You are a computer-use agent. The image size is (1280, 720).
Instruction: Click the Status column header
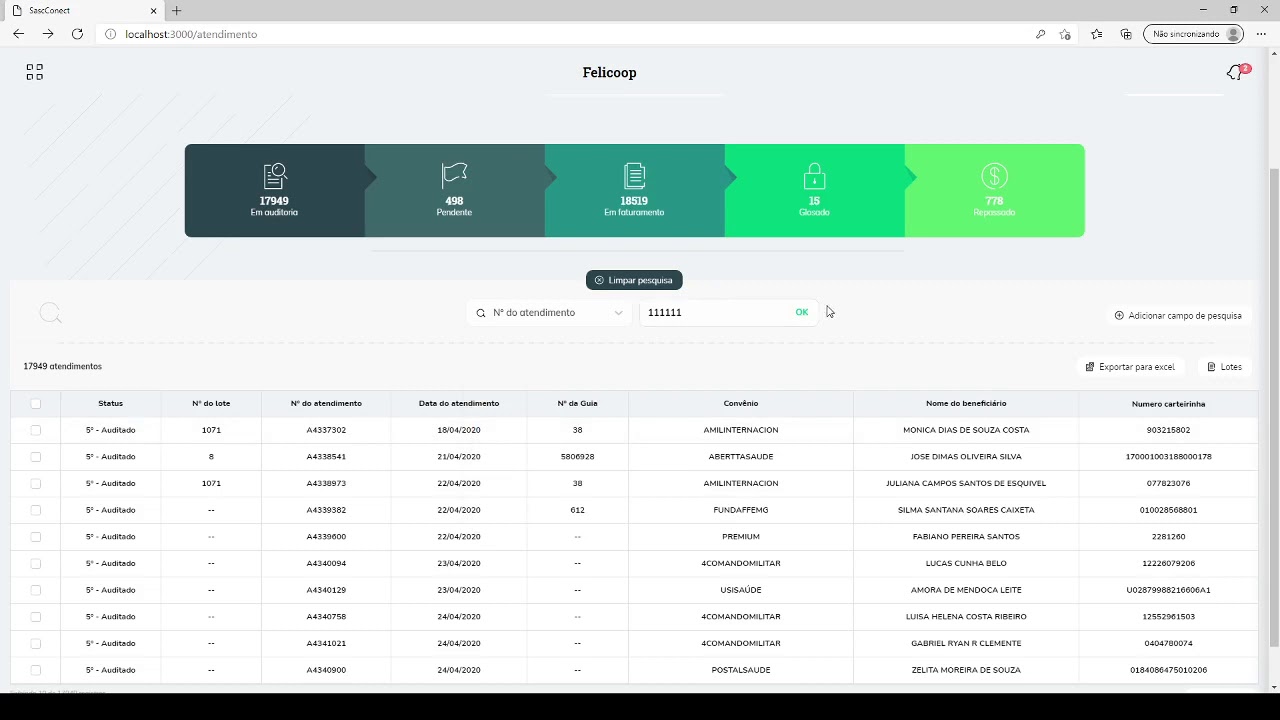click(111, 404)
